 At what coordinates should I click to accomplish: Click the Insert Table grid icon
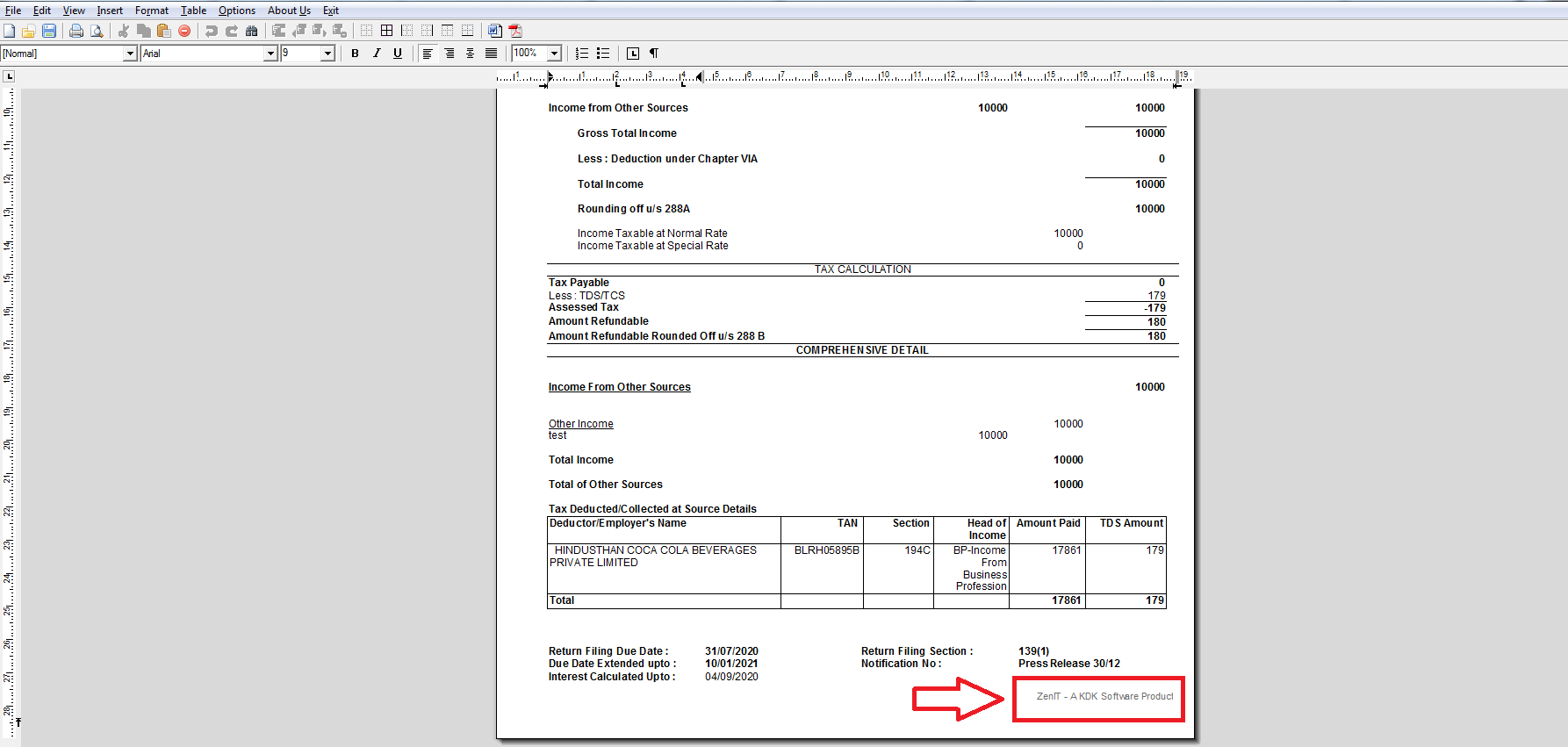click(386, 31)
